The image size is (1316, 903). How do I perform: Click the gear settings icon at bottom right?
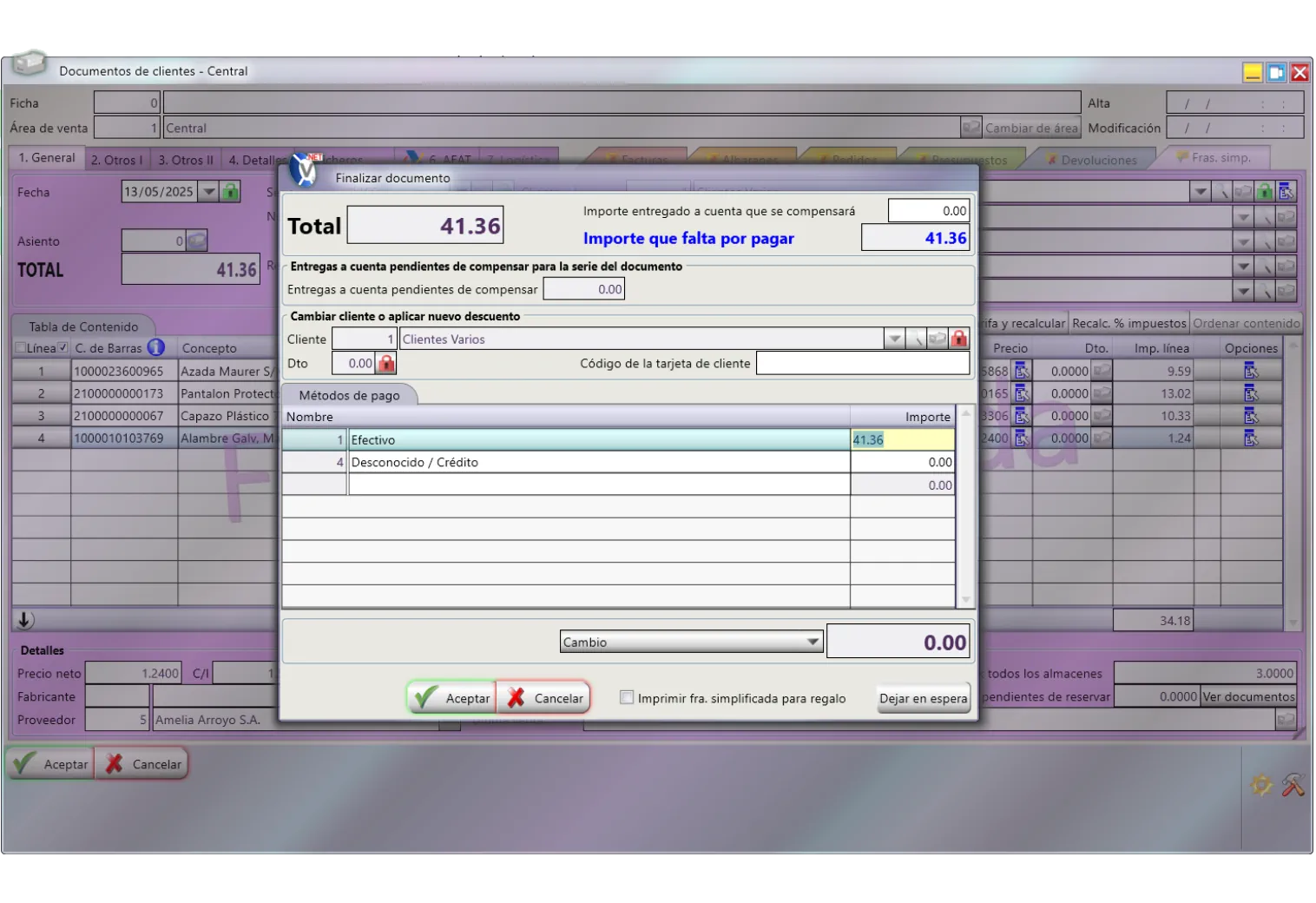pyautogui.click(x=1260, y=785)
